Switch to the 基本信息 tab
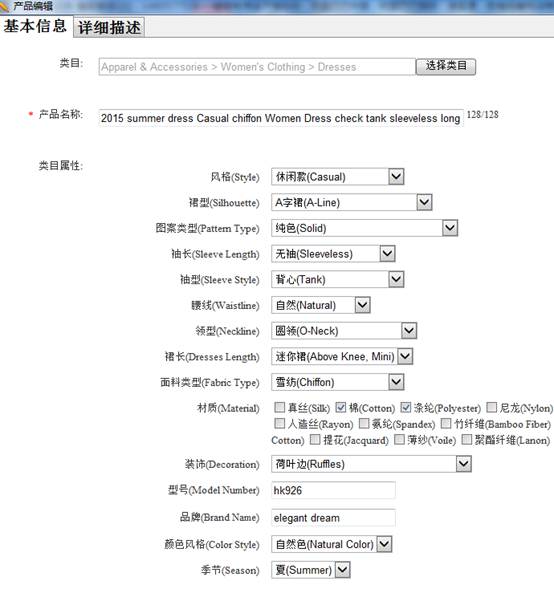Image resolution: width=554 pixels, height=593 pixels. coord(35,26)
